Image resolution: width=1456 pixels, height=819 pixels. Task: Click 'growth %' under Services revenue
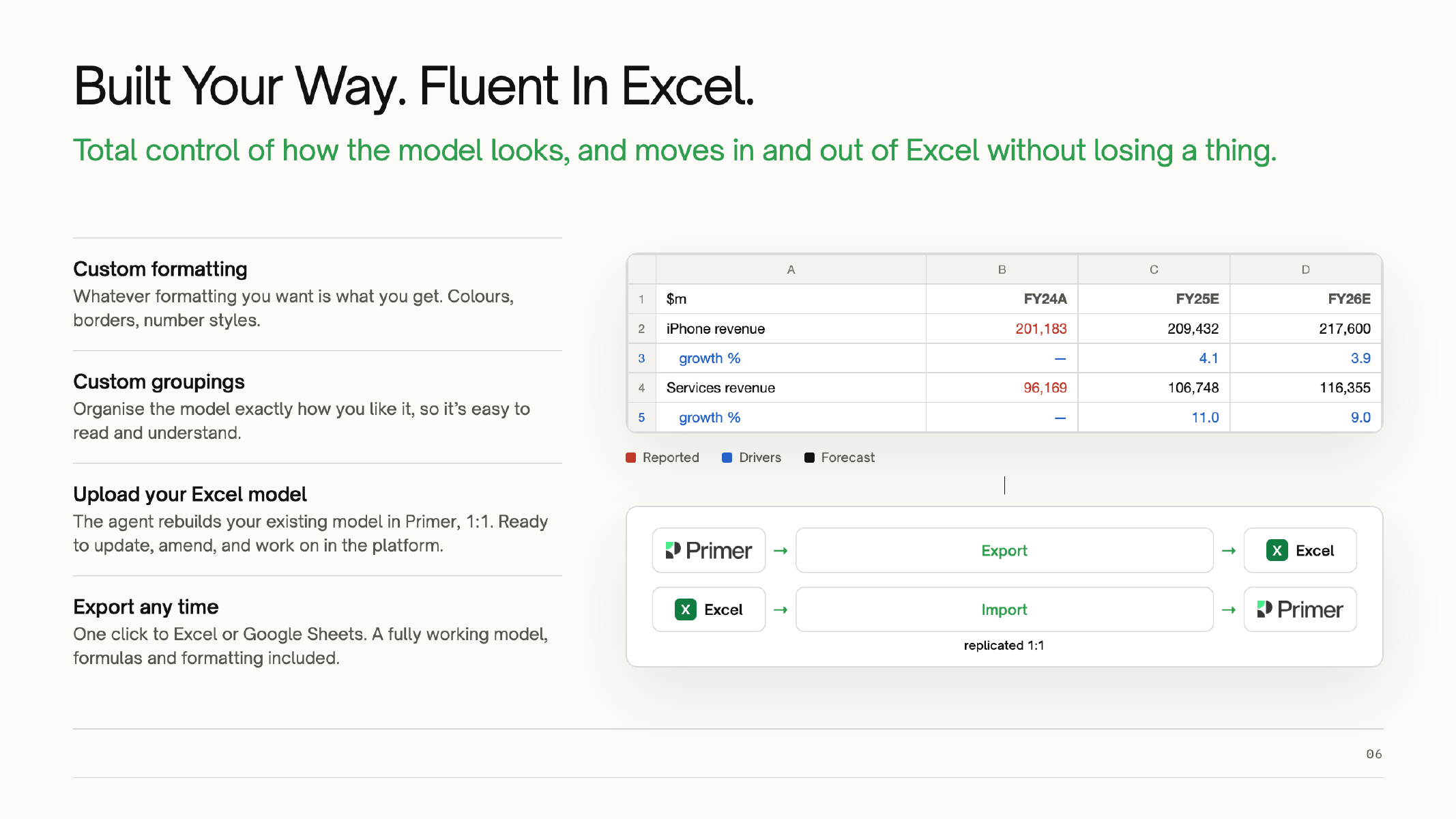pyautogui.click(x=791, y=417)
